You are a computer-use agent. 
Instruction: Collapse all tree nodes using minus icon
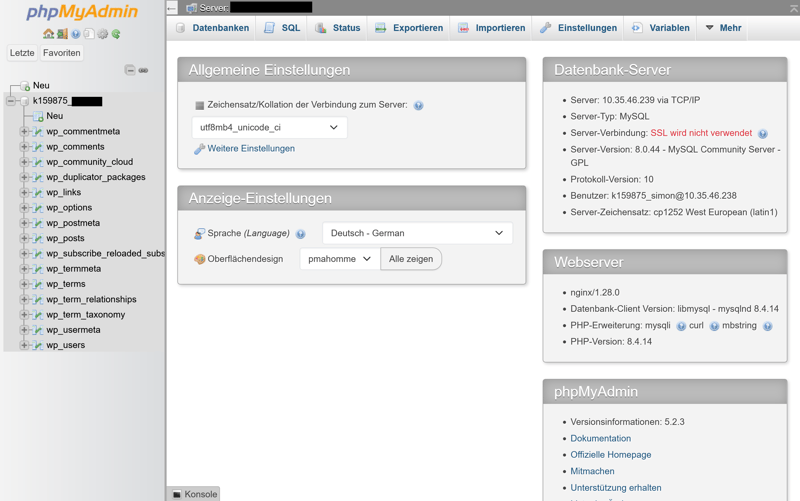coord(130,70)
